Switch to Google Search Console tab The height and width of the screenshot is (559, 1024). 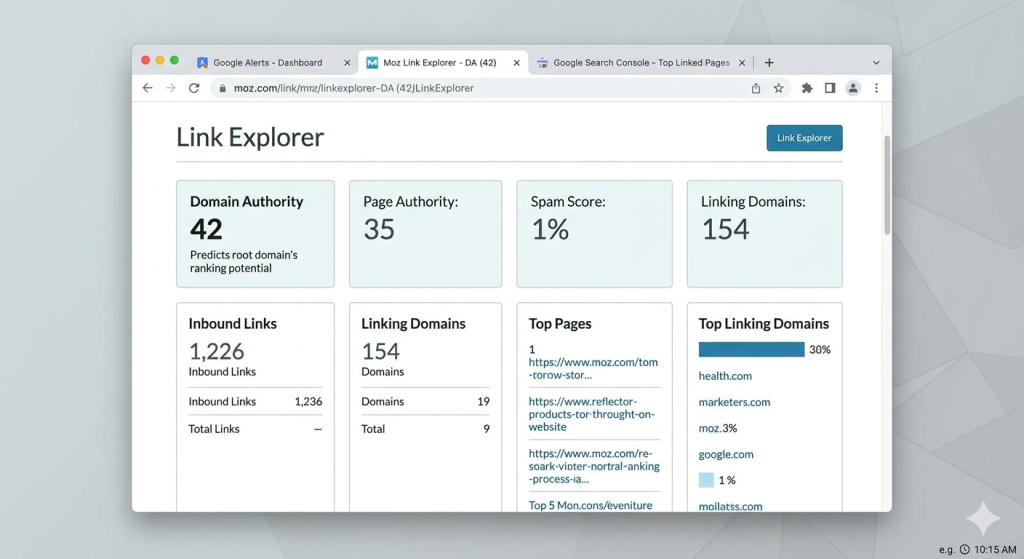tap(640, 62)
